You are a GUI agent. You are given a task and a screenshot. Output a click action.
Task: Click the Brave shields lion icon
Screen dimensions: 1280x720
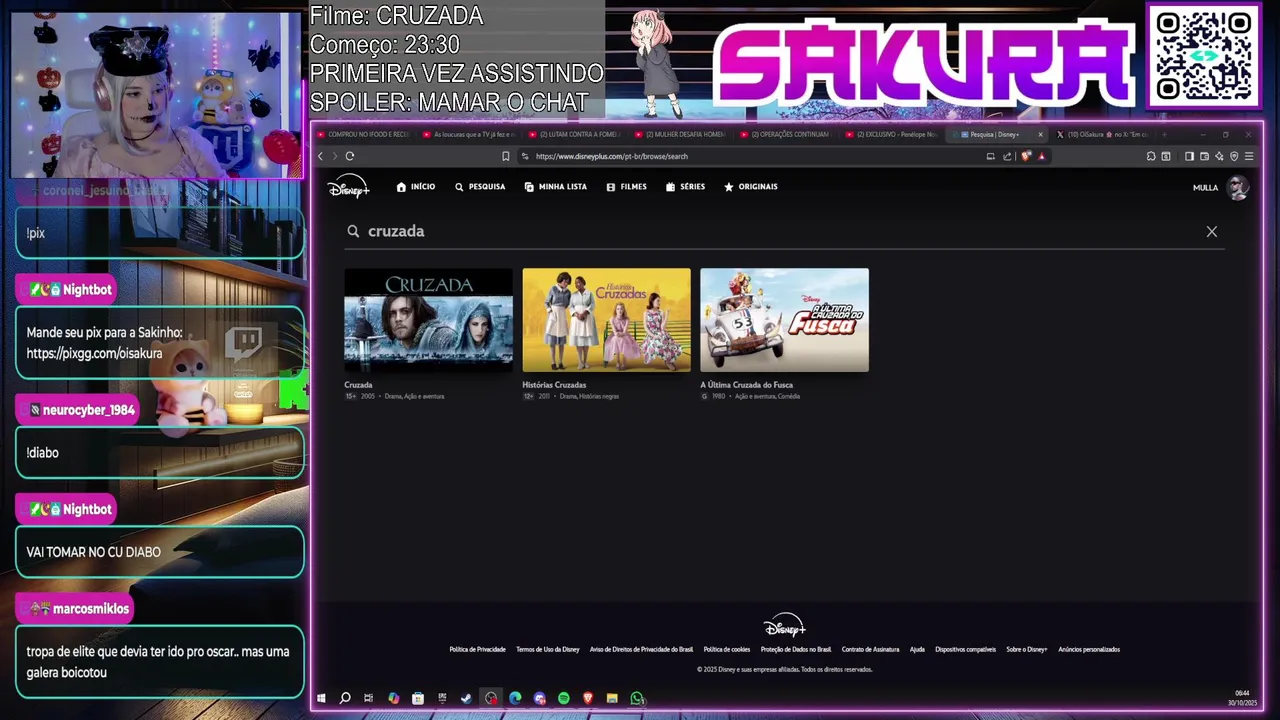(1026, 156)
